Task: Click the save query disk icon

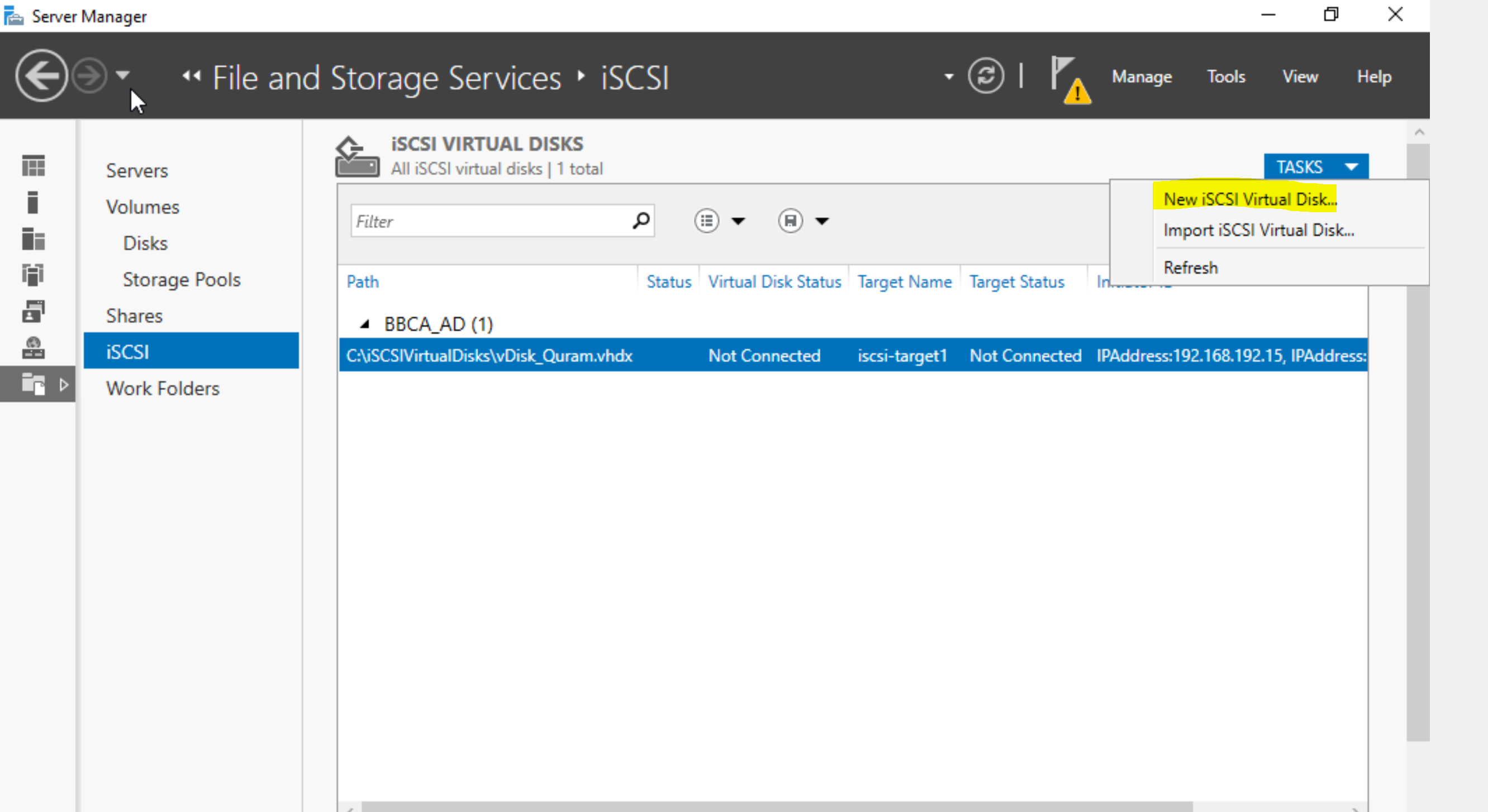Action: (x=790, y=221)
